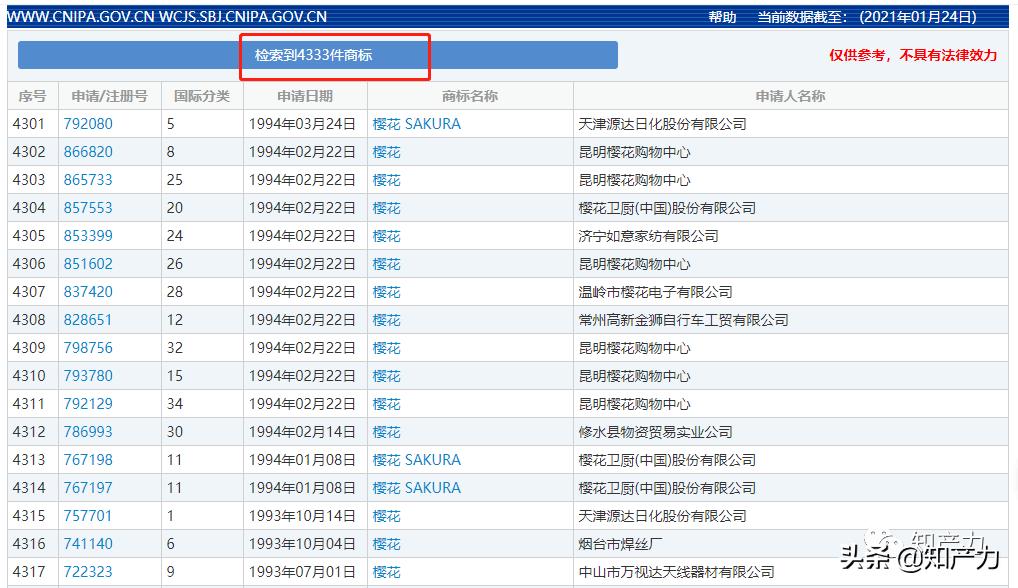Screen dimensions: 1018x588
Task: Click the 商标名称 column header
Action: pyautogui.click(x=470, y=96)
